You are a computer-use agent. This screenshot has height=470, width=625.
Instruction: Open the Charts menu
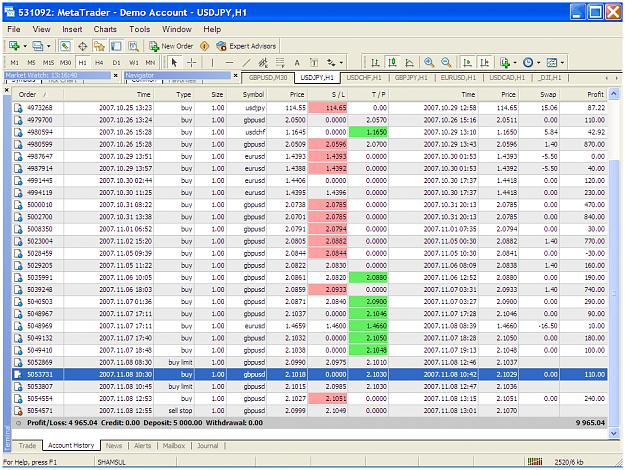(x=105, y=29)
